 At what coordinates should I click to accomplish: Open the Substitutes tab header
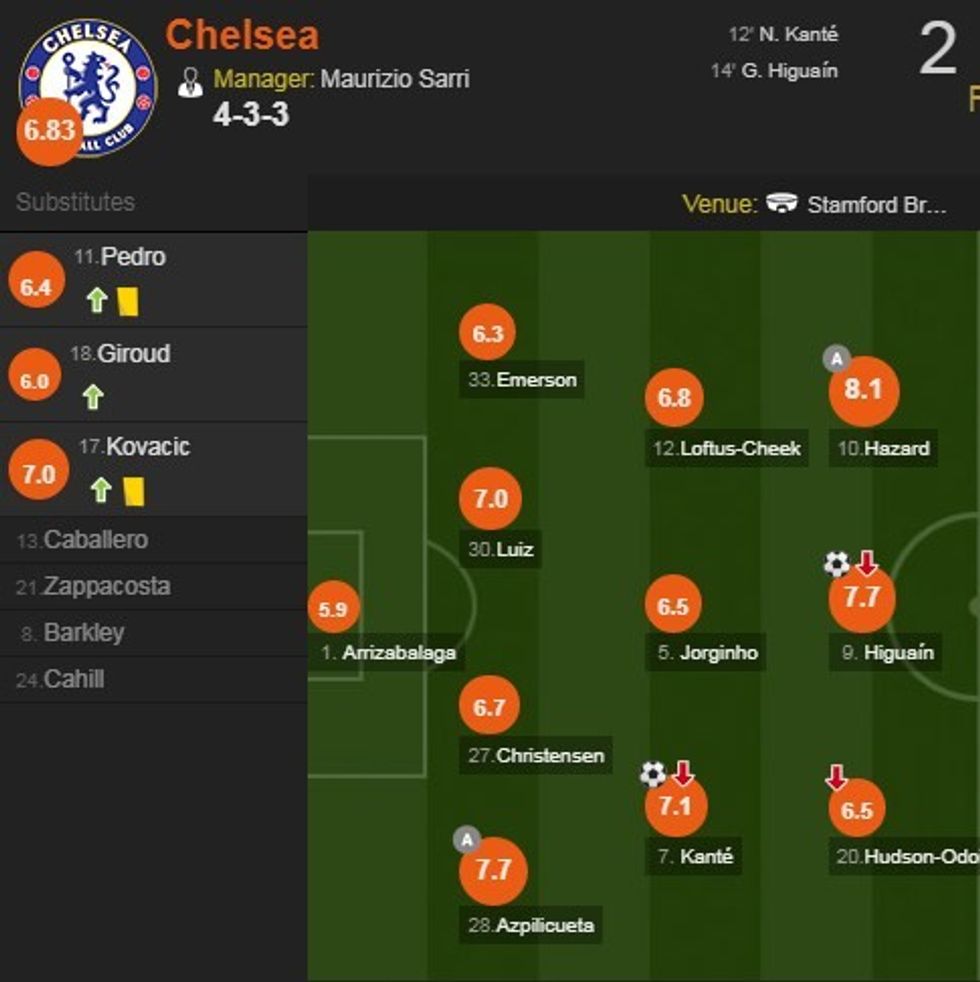pos(75,202)
